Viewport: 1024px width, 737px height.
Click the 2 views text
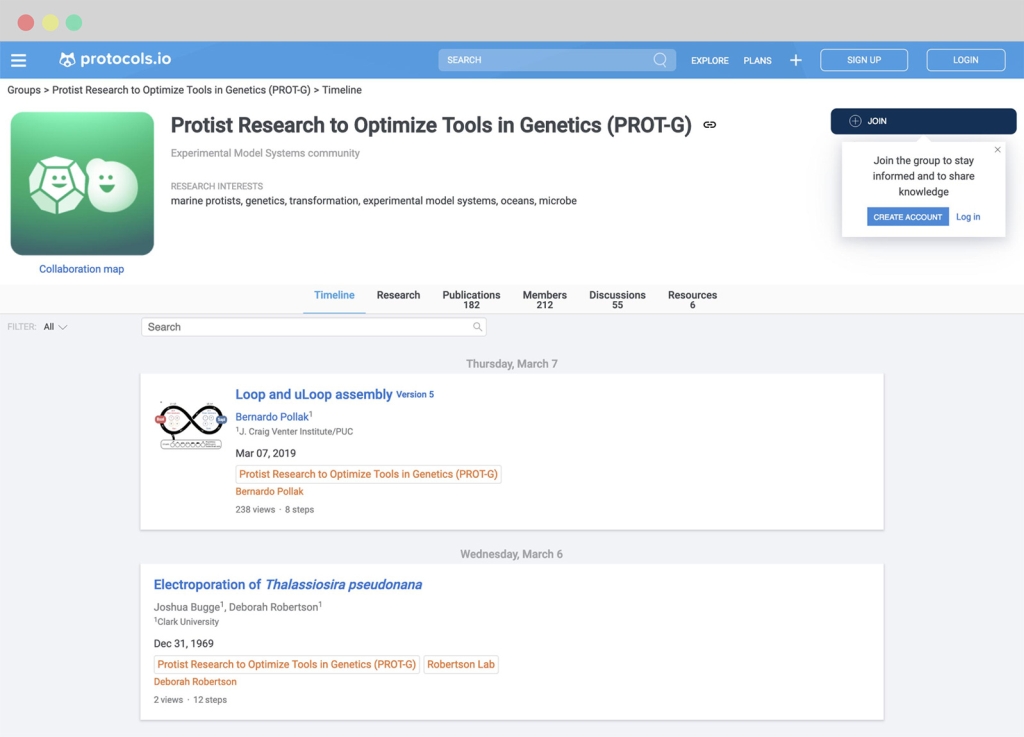point(168,700)
